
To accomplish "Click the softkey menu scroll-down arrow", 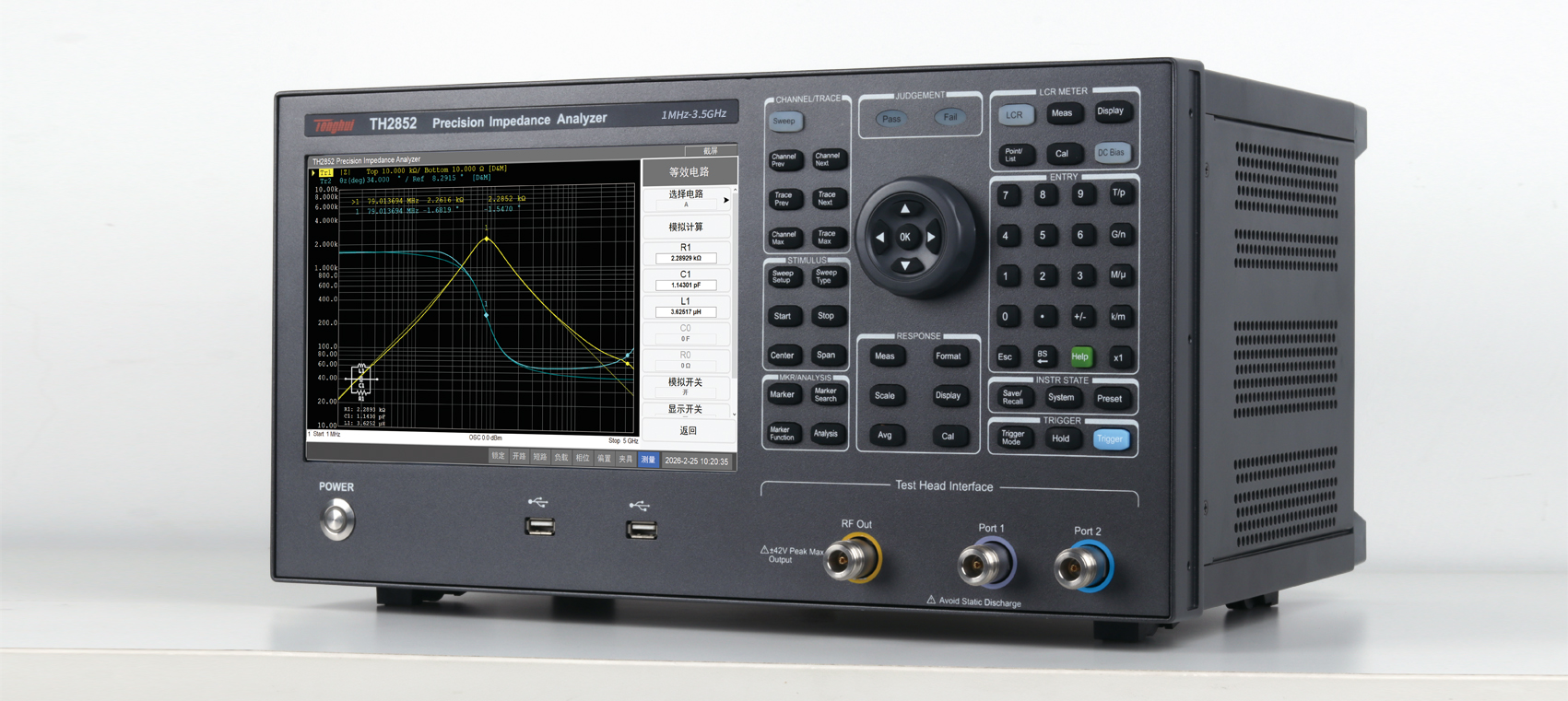I will (x=735, y=415).
